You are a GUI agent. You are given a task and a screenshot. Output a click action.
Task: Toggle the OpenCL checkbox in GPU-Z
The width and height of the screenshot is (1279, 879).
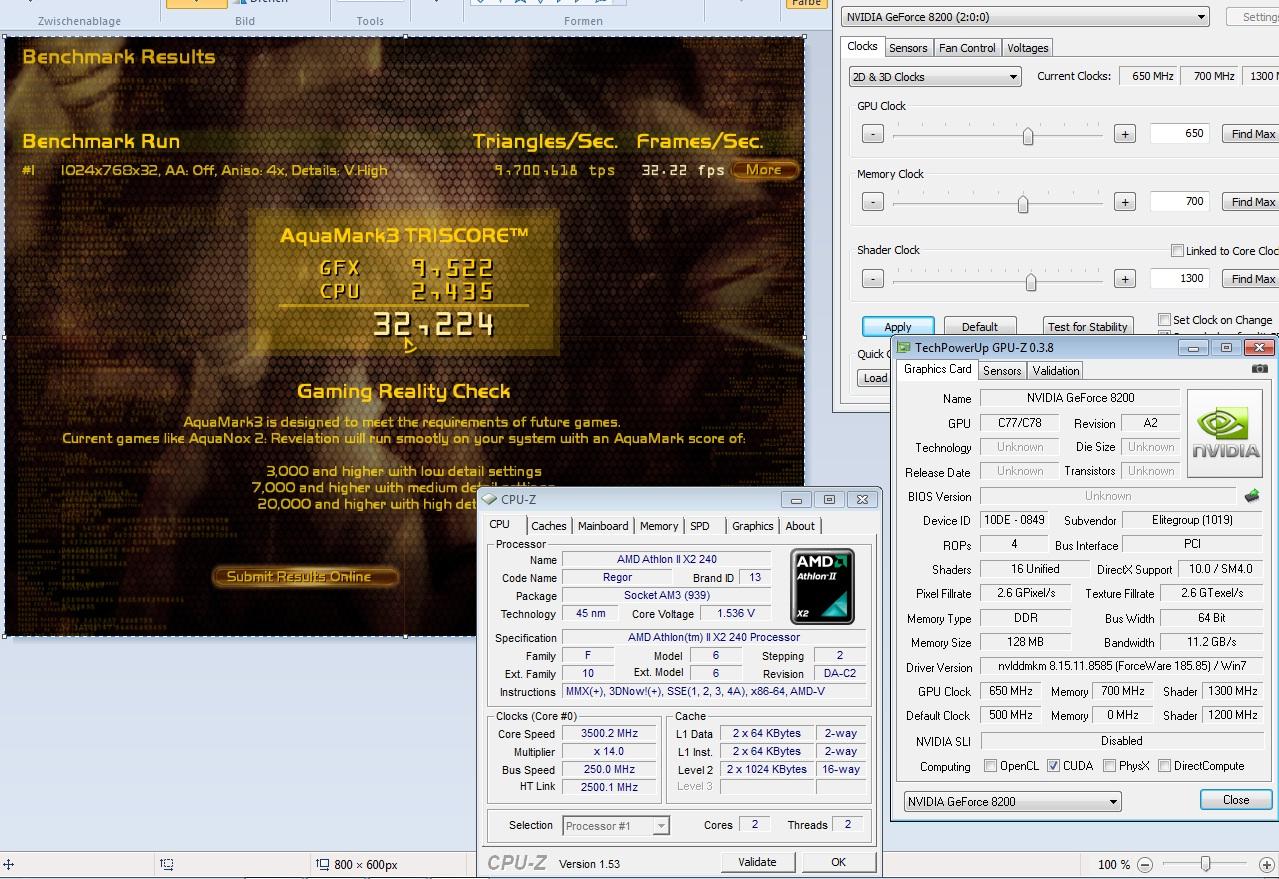click(990, 766)
